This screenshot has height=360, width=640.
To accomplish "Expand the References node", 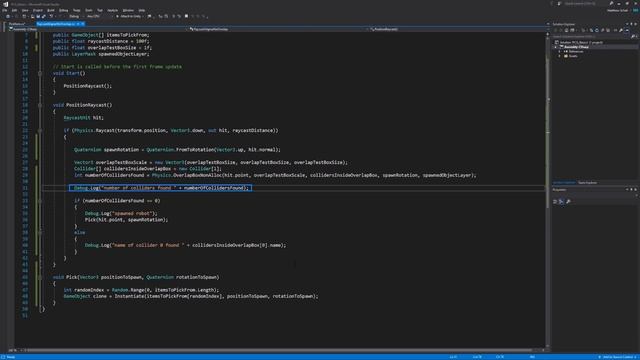I will (559, 51).
